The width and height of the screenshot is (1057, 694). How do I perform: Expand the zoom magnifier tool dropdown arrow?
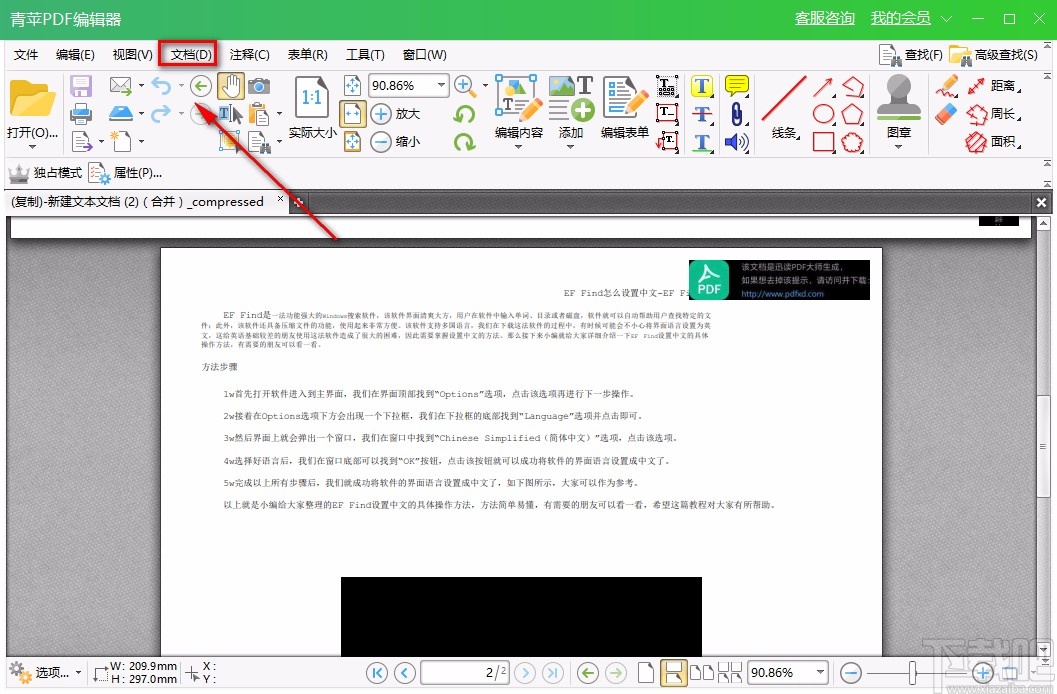pyautogui.click(x=485, y=86)
